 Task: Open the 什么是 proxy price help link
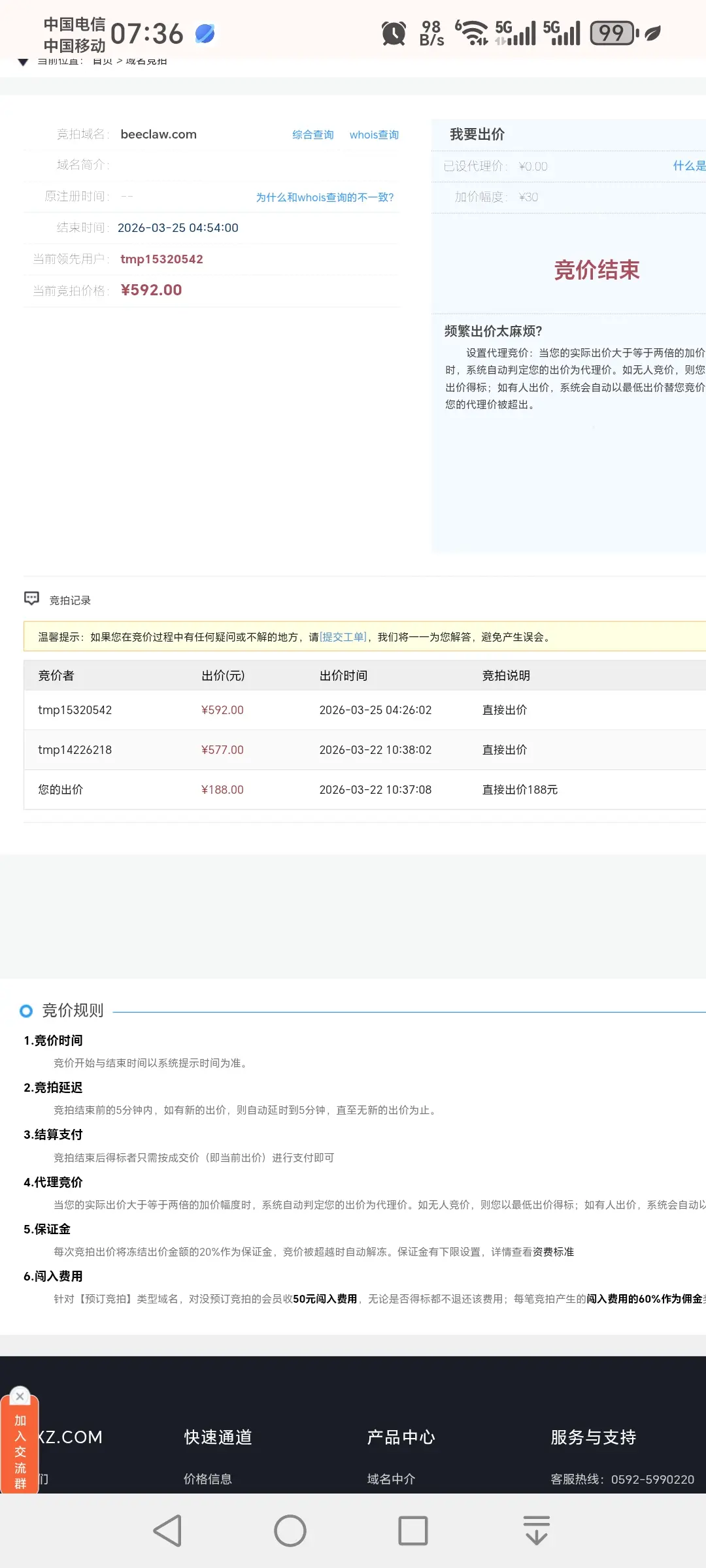click(690, 166)
